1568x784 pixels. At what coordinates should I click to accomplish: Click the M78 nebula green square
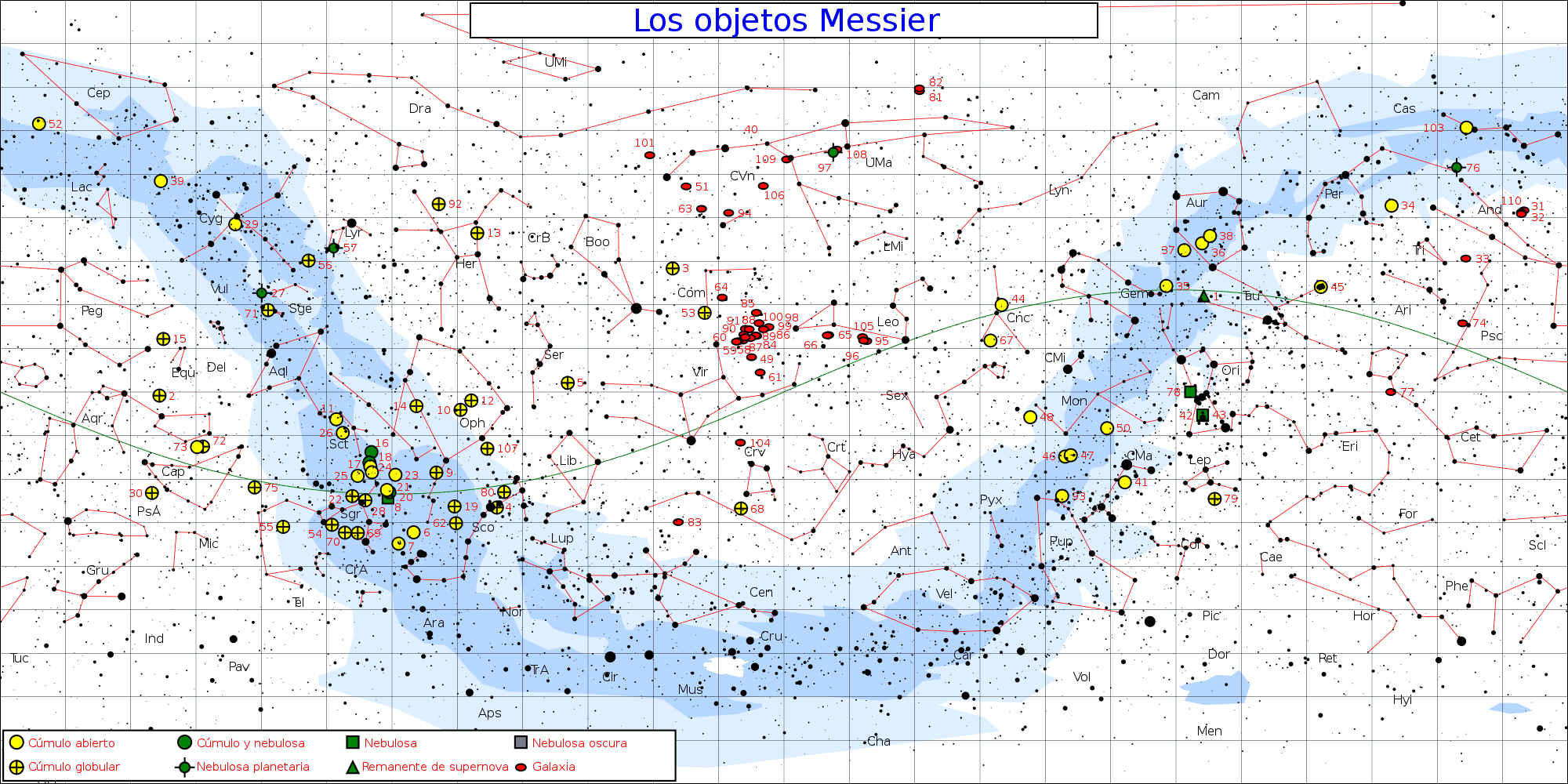pos(1190,392)
